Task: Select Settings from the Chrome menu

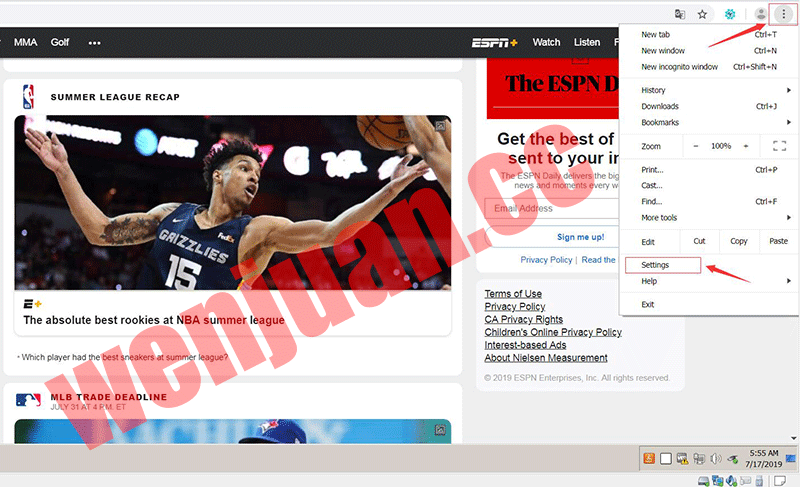Action: coord(656,265)
